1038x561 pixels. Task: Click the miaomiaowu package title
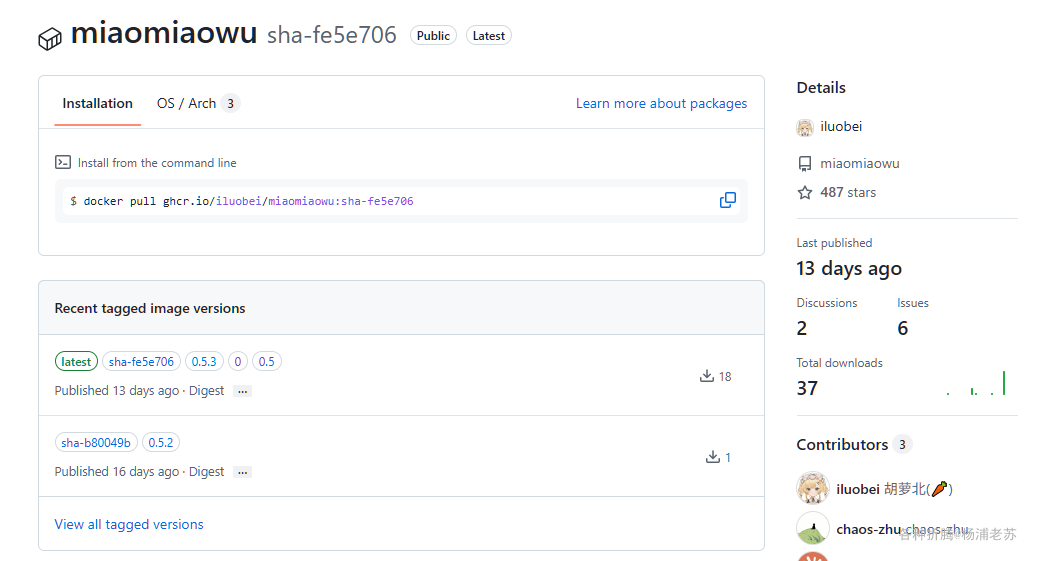[164, 32]
